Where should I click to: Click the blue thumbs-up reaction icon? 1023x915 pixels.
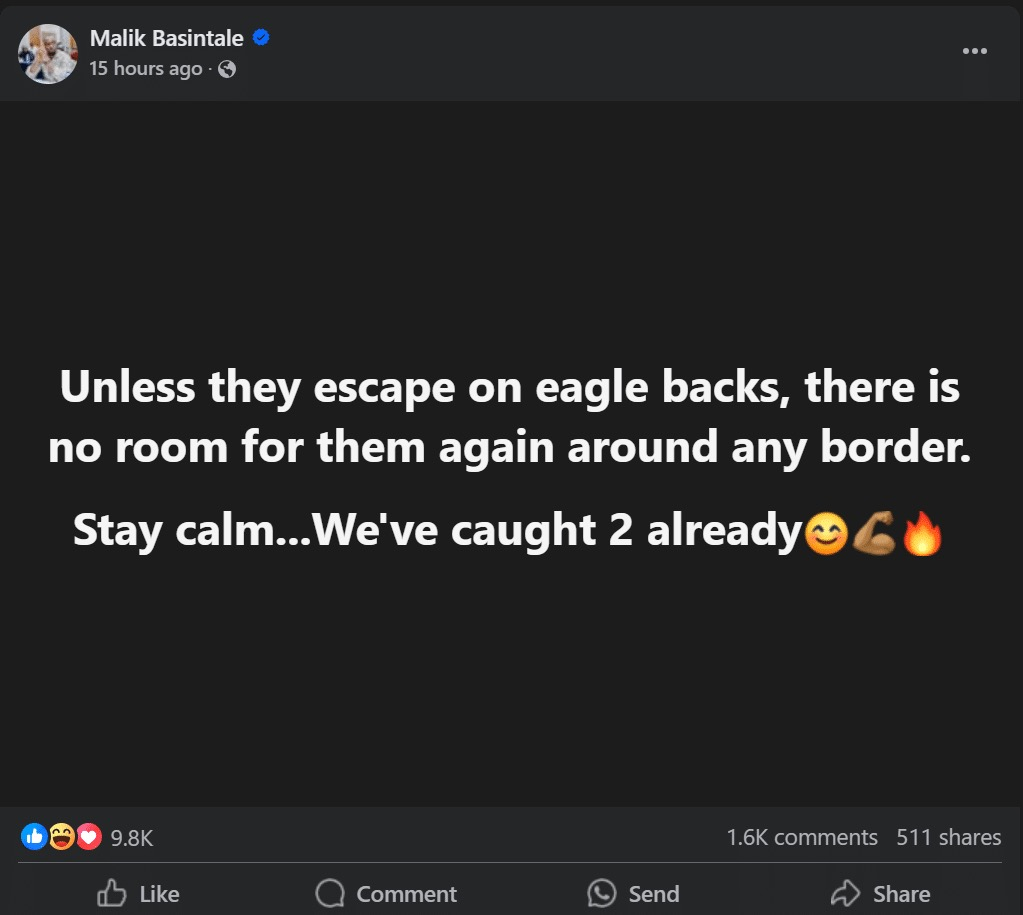point(33,837)
